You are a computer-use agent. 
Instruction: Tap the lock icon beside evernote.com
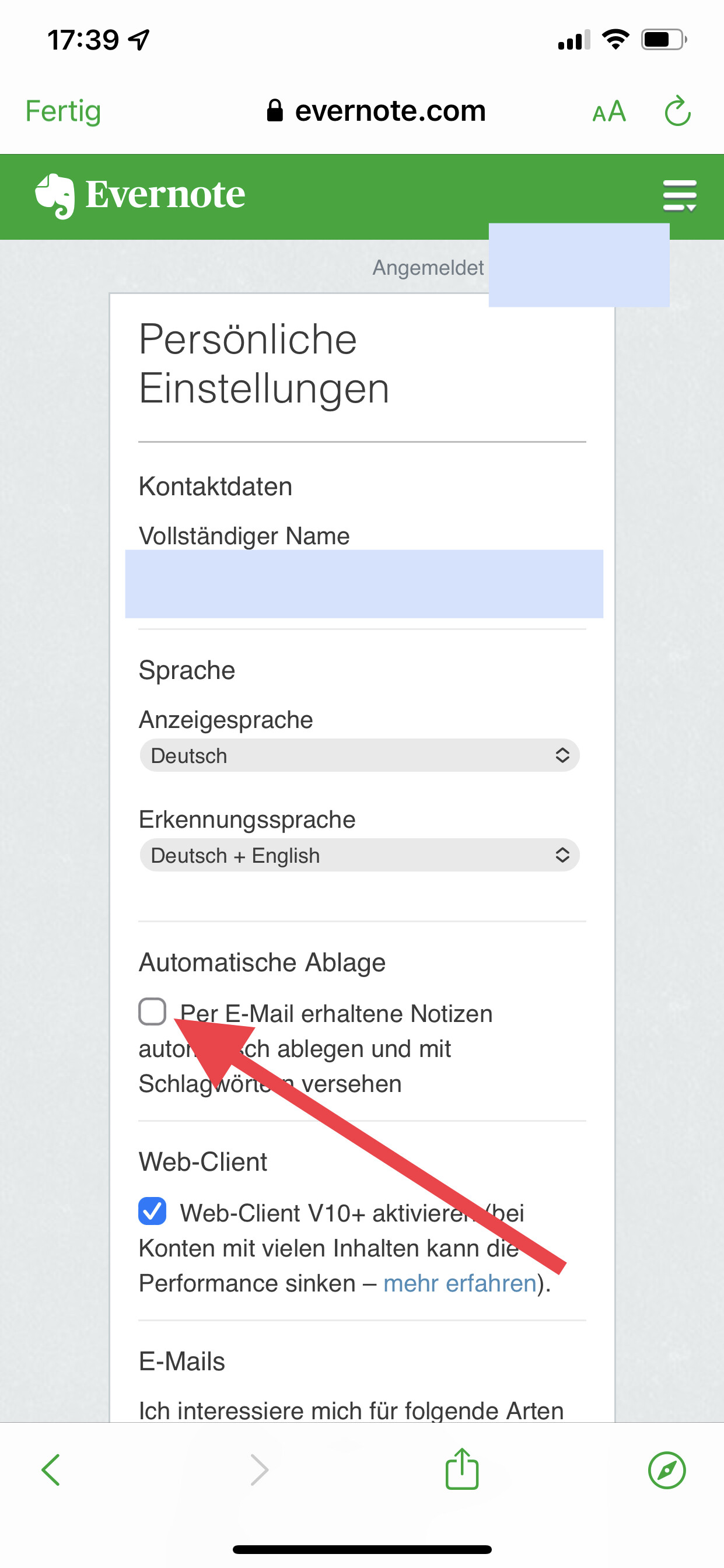click(275, 111)
